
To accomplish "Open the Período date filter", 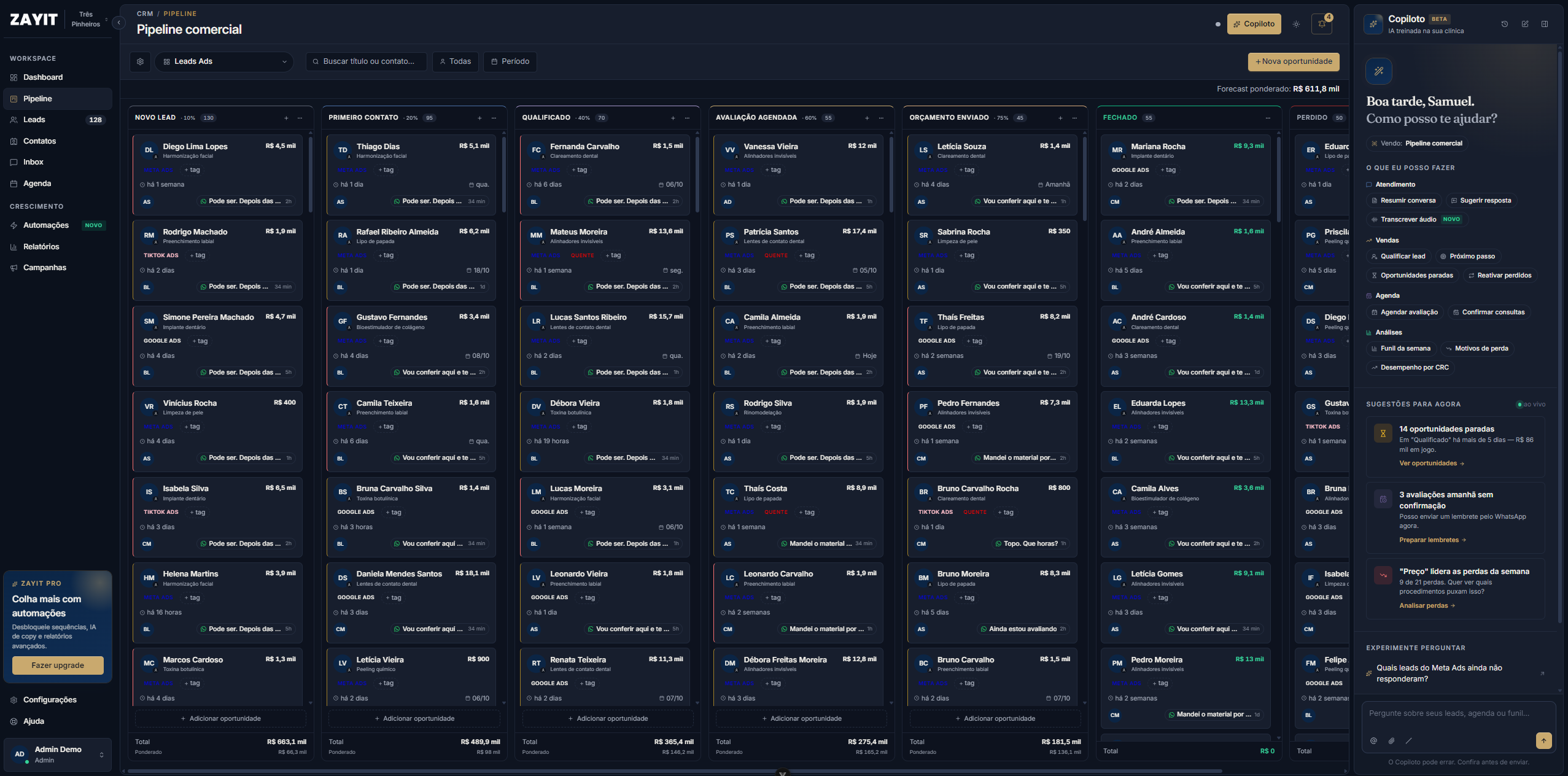I will click(510, 61).
